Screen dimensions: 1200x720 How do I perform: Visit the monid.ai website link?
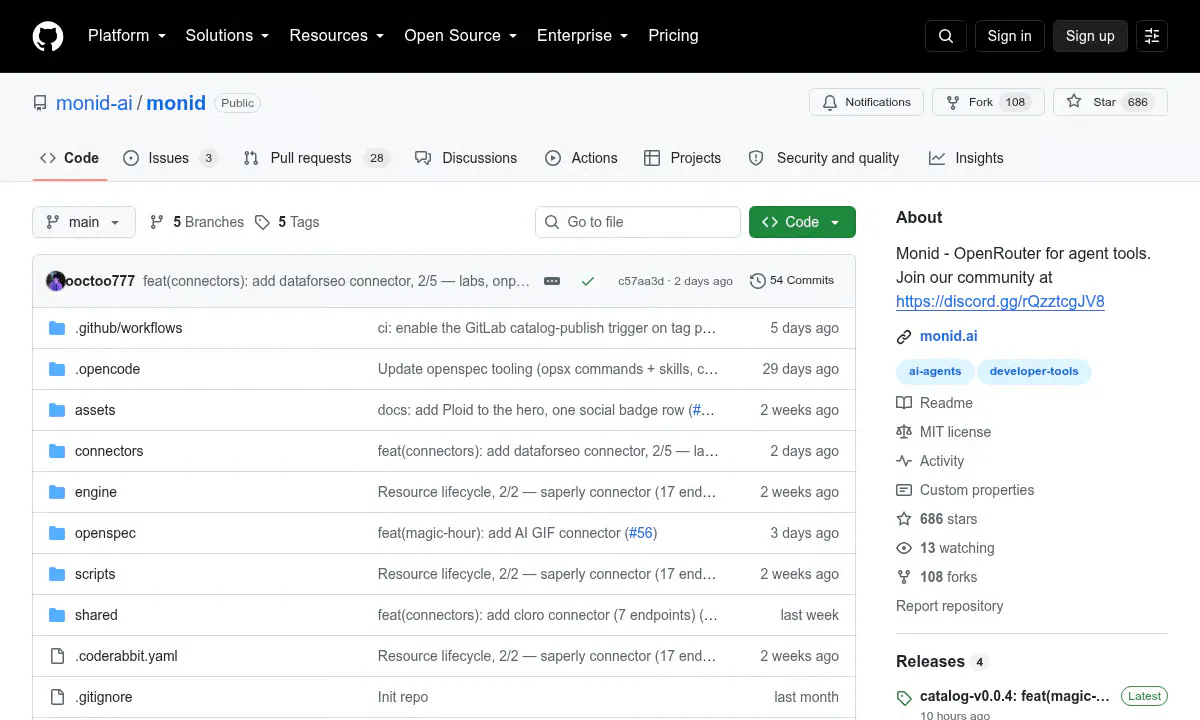point(948,337)
